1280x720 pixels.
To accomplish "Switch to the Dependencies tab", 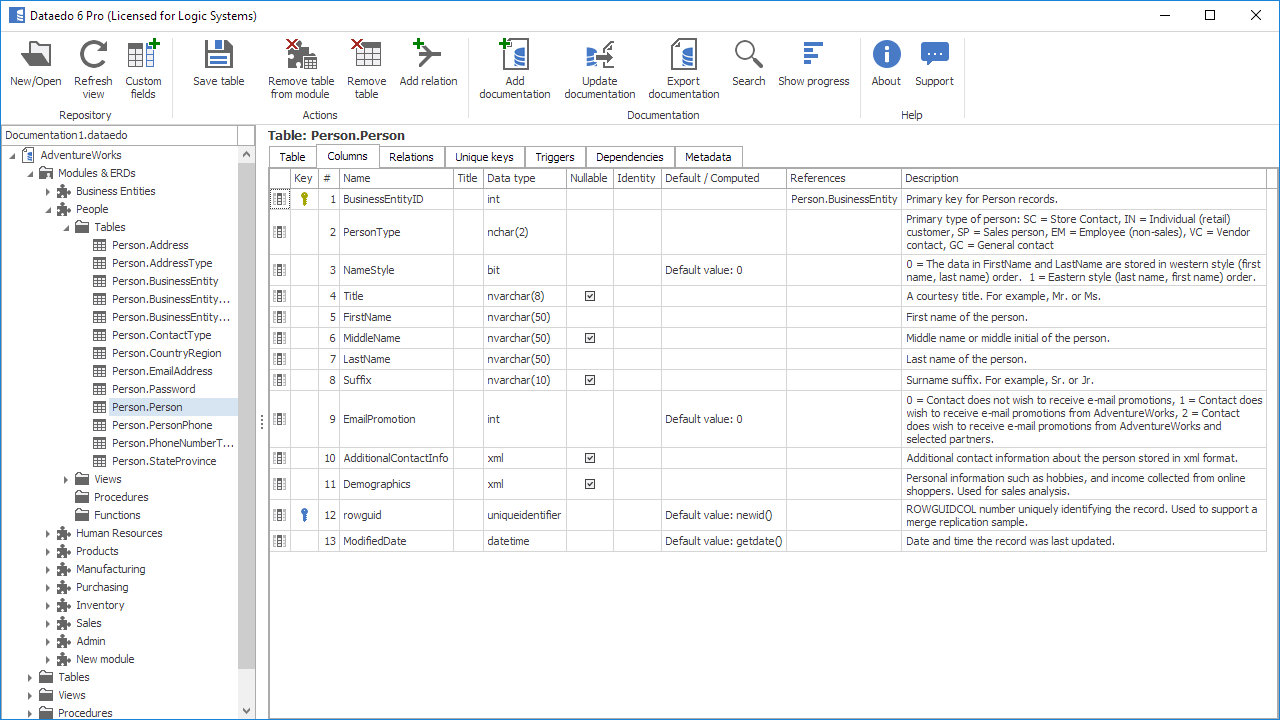I will coord(629,157).
